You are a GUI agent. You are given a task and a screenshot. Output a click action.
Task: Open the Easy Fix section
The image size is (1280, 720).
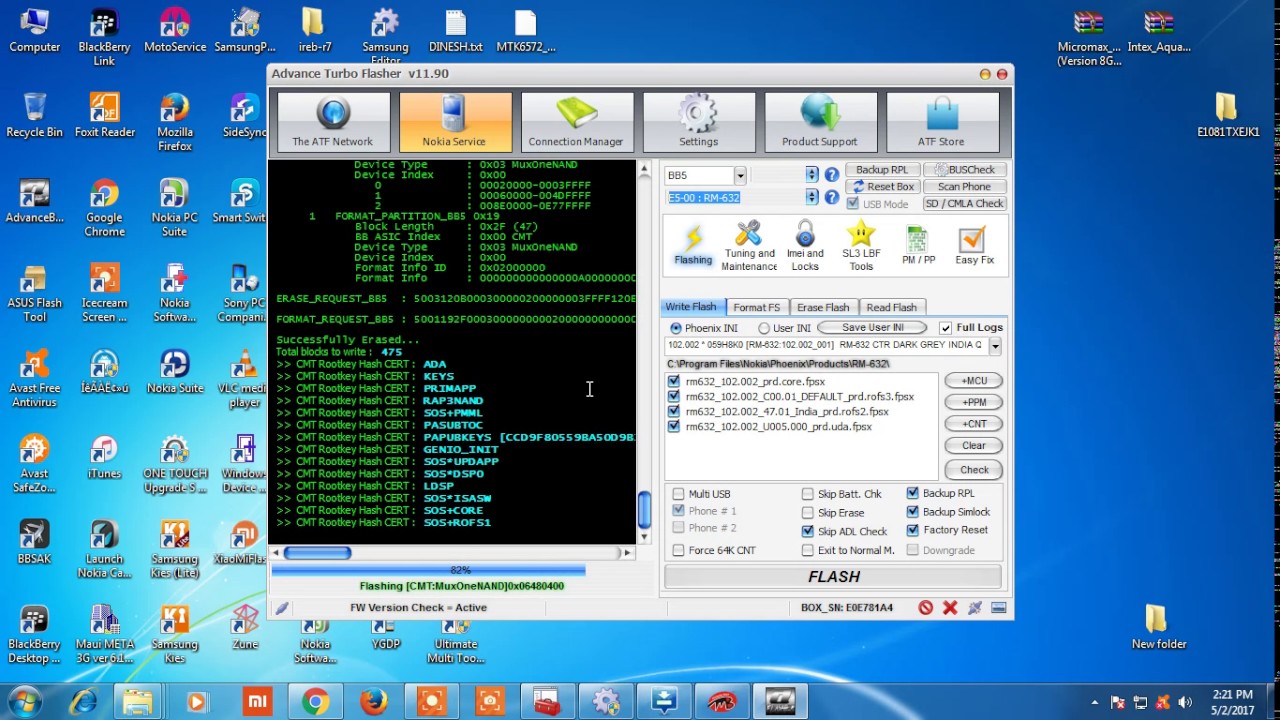pyautogui.click(x=974, y=246)
